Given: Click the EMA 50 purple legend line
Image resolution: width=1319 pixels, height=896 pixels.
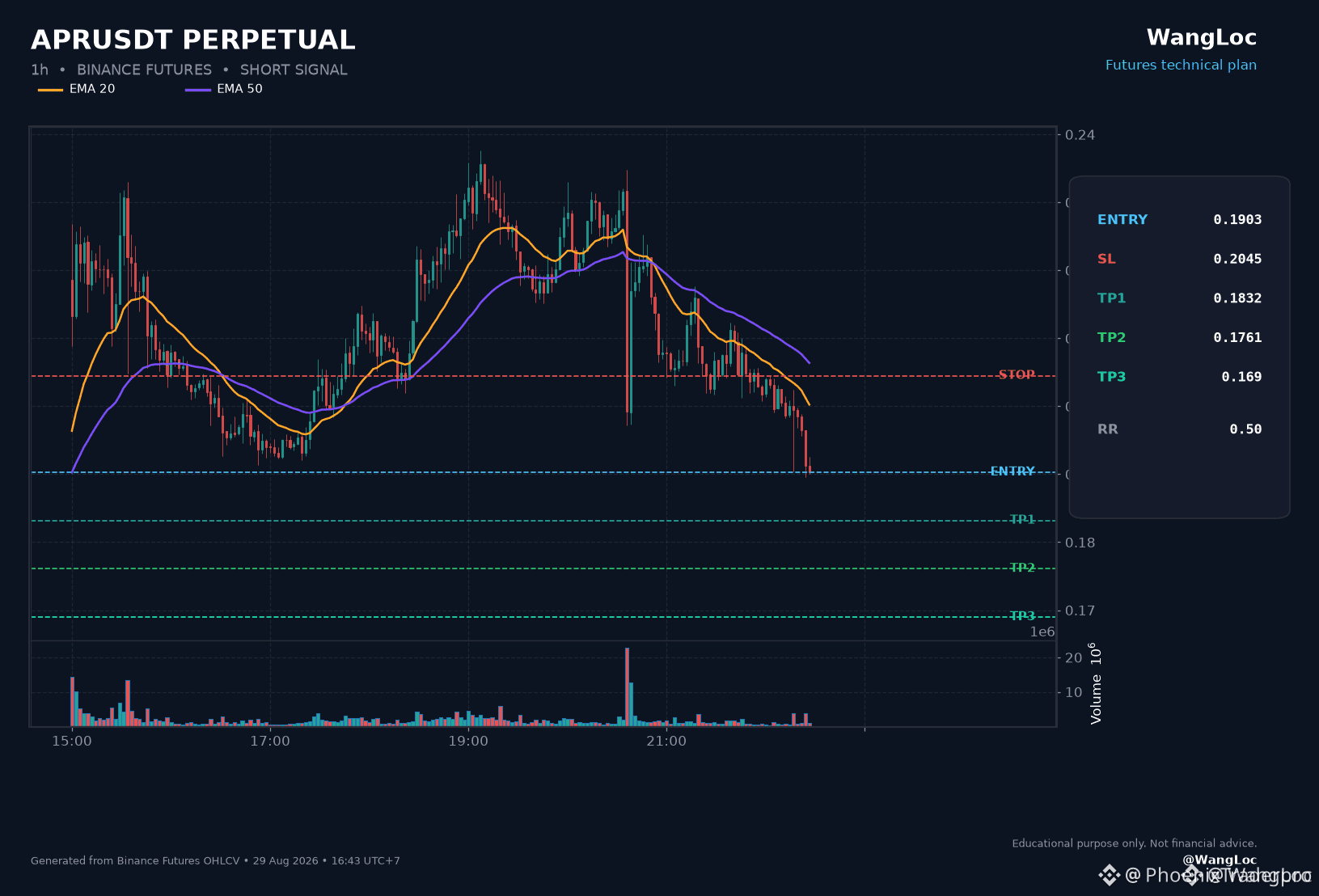Looking at the screenshot, I should [198, 90].
